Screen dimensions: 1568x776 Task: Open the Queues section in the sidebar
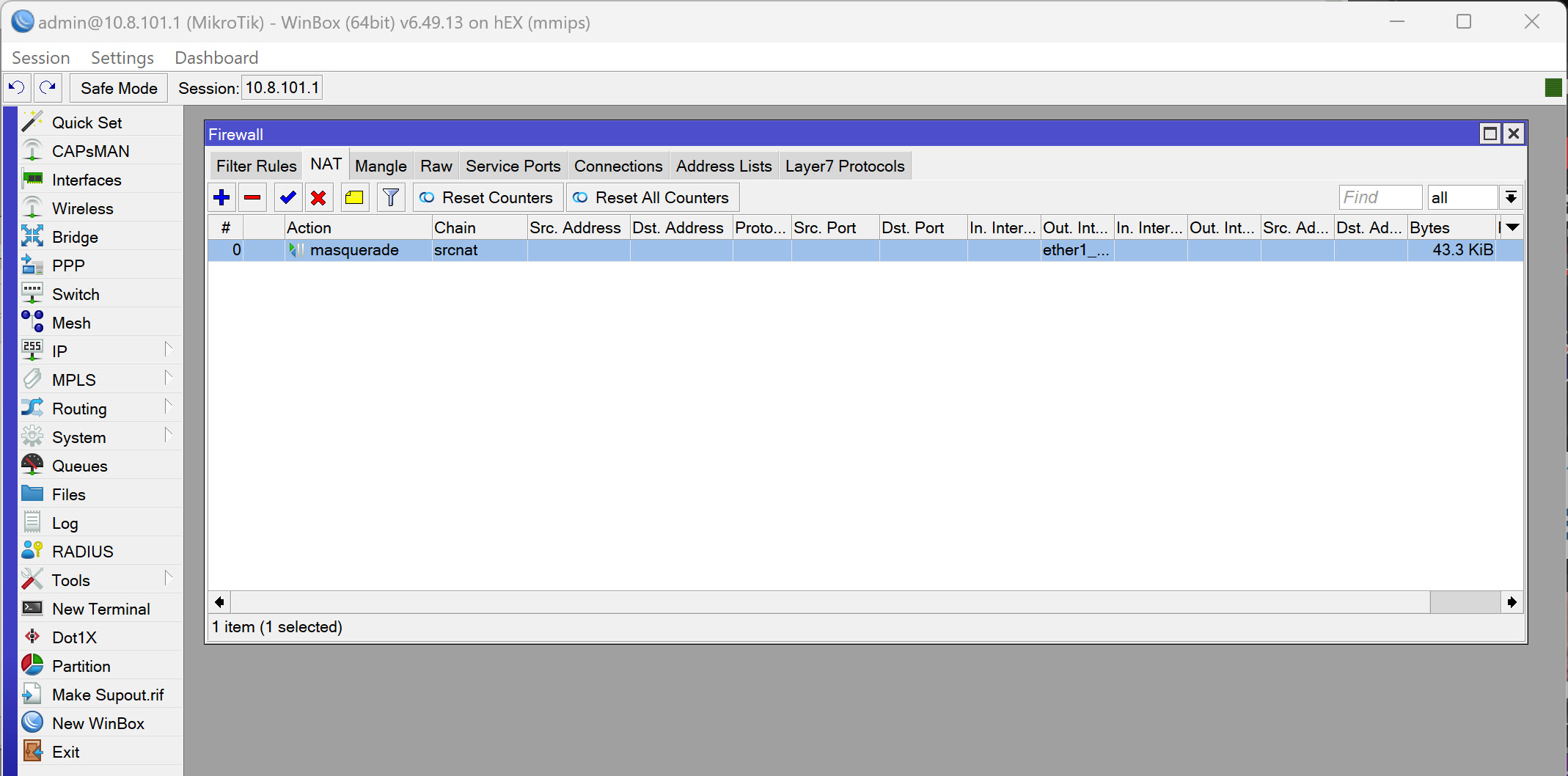pyautogui.click(x=80, y=465)
